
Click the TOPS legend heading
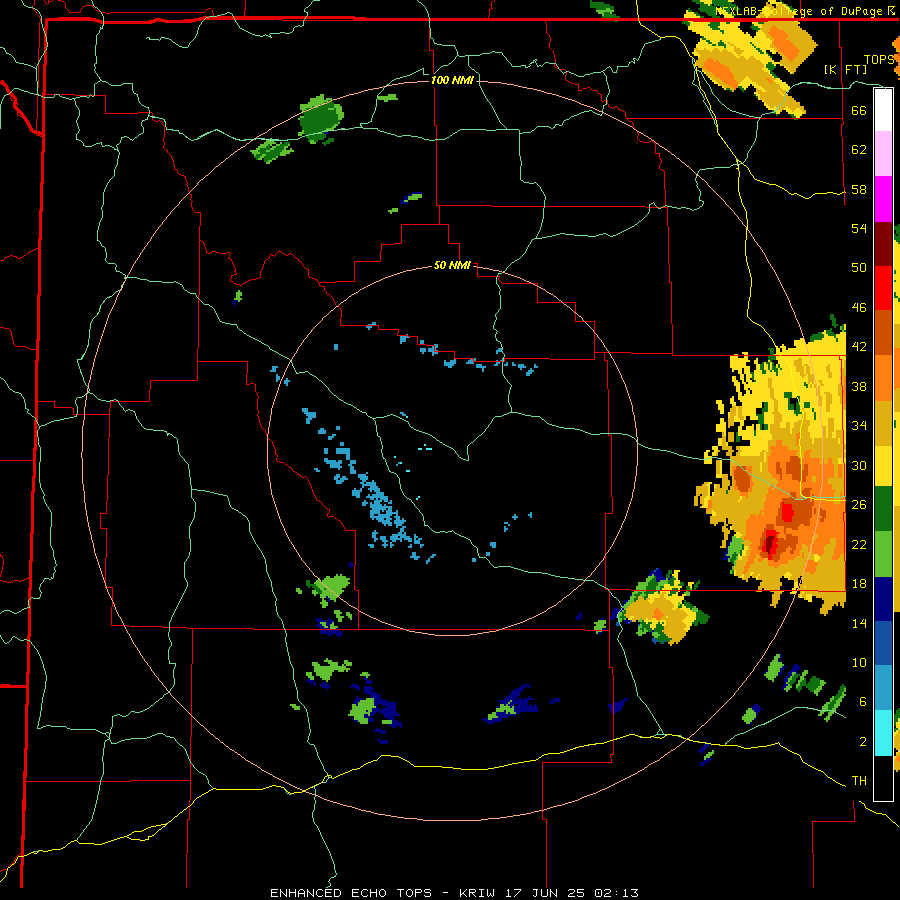879,59
